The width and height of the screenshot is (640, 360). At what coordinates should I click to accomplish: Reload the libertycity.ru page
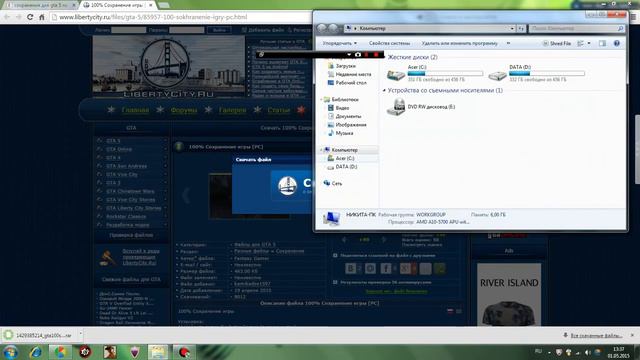point(30,17)
